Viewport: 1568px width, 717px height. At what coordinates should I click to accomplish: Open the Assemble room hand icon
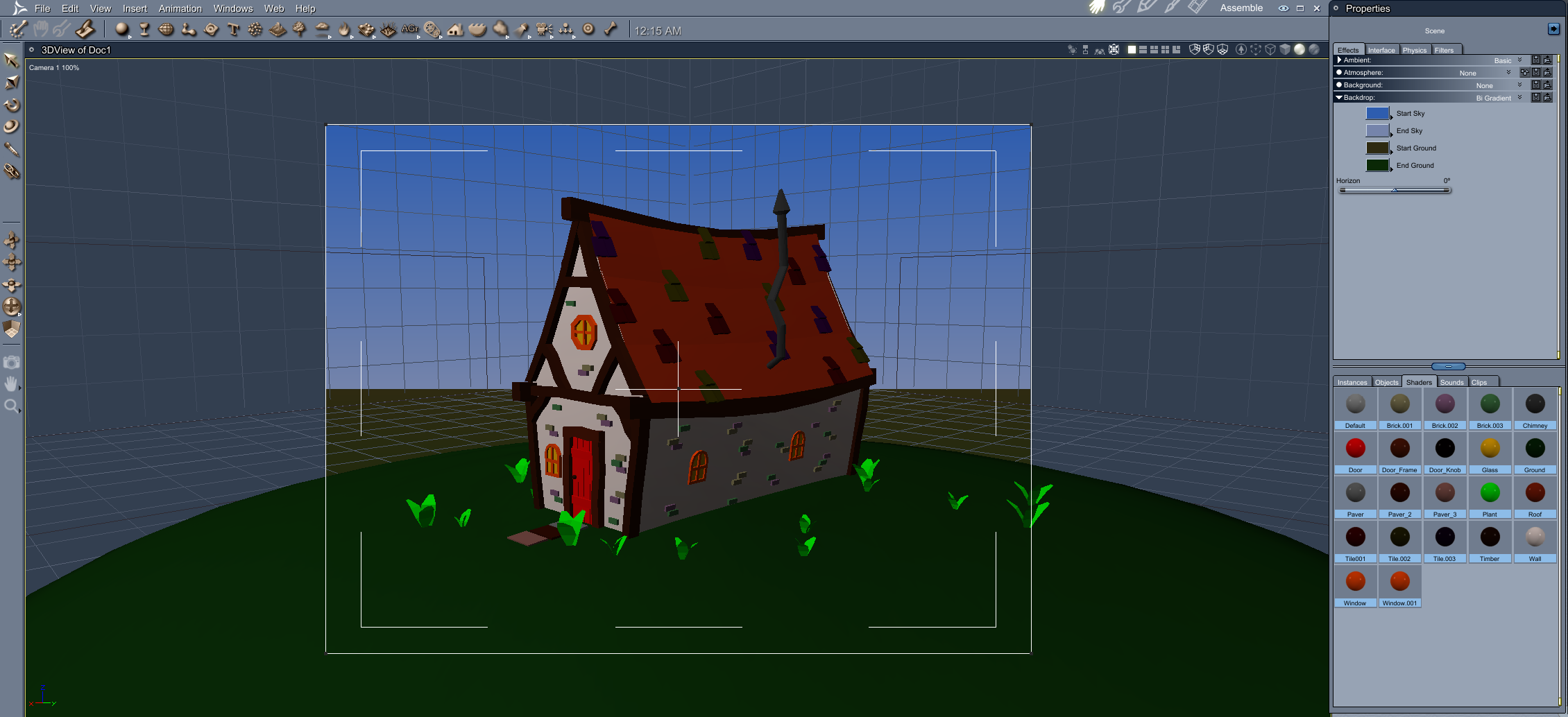(1097, 8)
